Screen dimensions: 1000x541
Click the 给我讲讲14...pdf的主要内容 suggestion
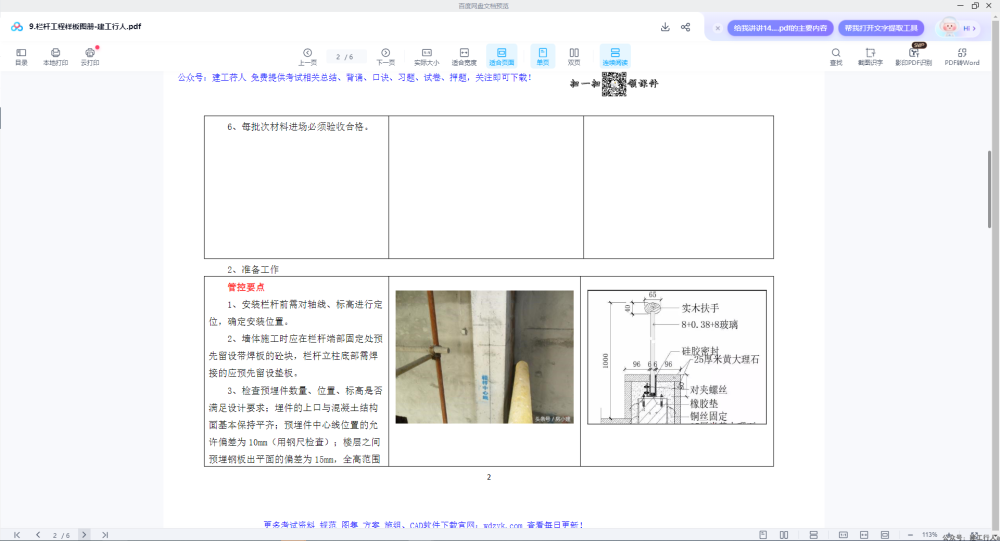coord(780,28)
